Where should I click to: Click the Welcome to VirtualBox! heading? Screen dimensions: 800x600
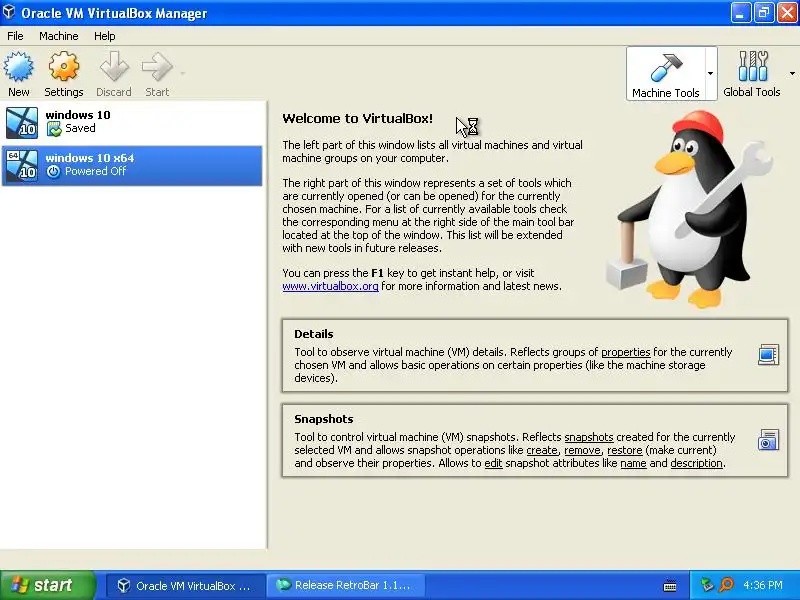pos(358,118)
